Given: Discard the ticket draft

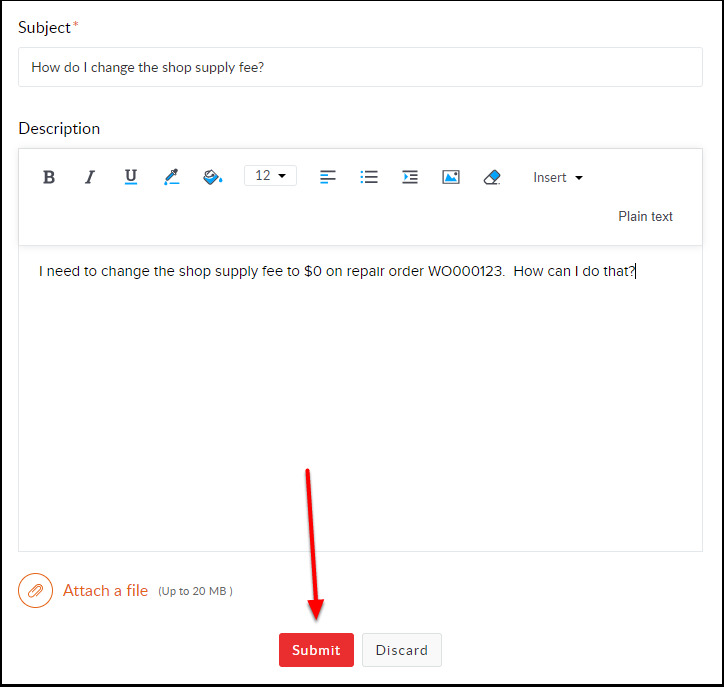Looking at the screenshot, I should (402, 650).
